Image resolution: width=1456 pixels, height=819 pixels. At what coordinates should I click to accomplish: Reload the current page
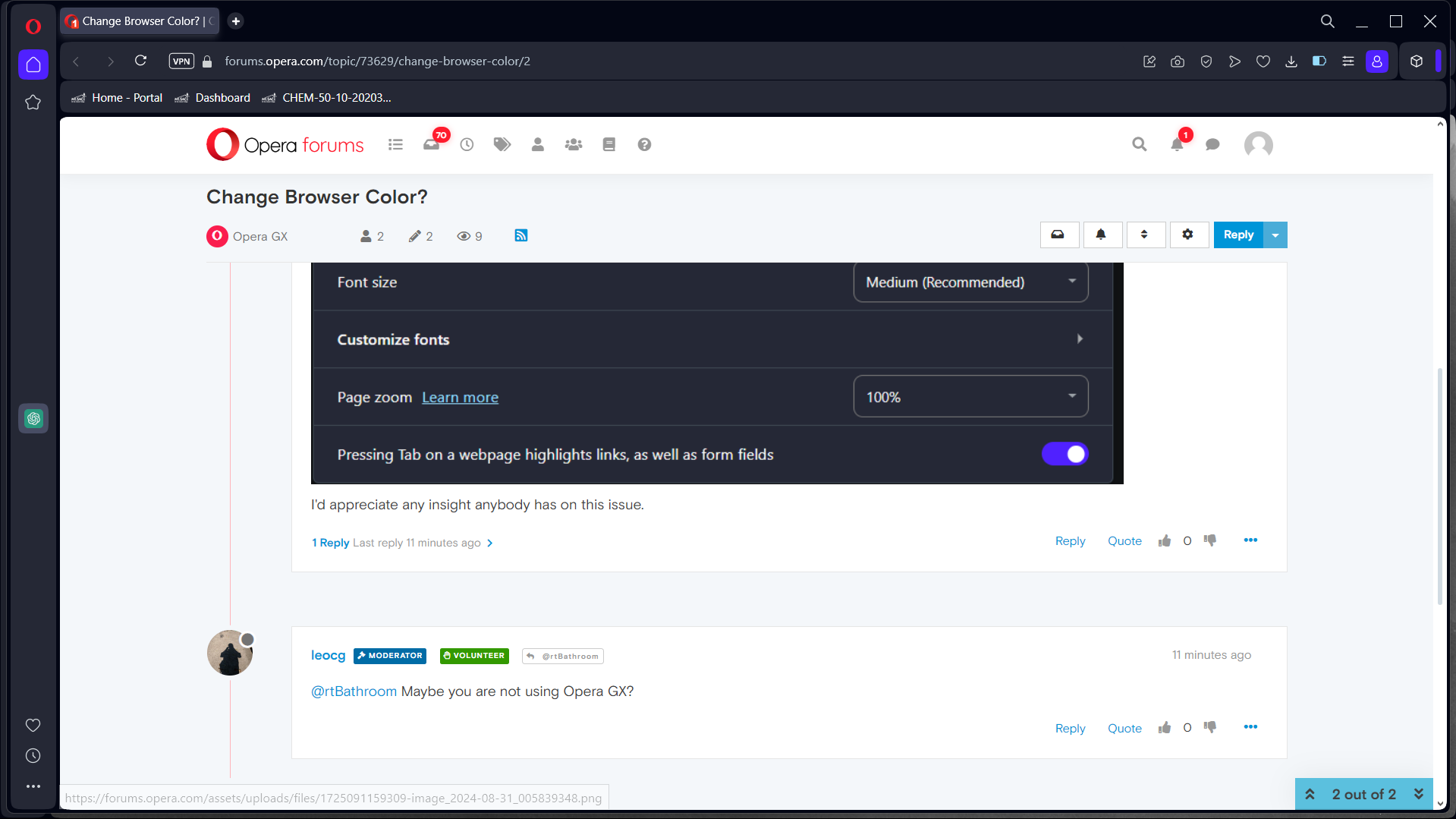140,61
